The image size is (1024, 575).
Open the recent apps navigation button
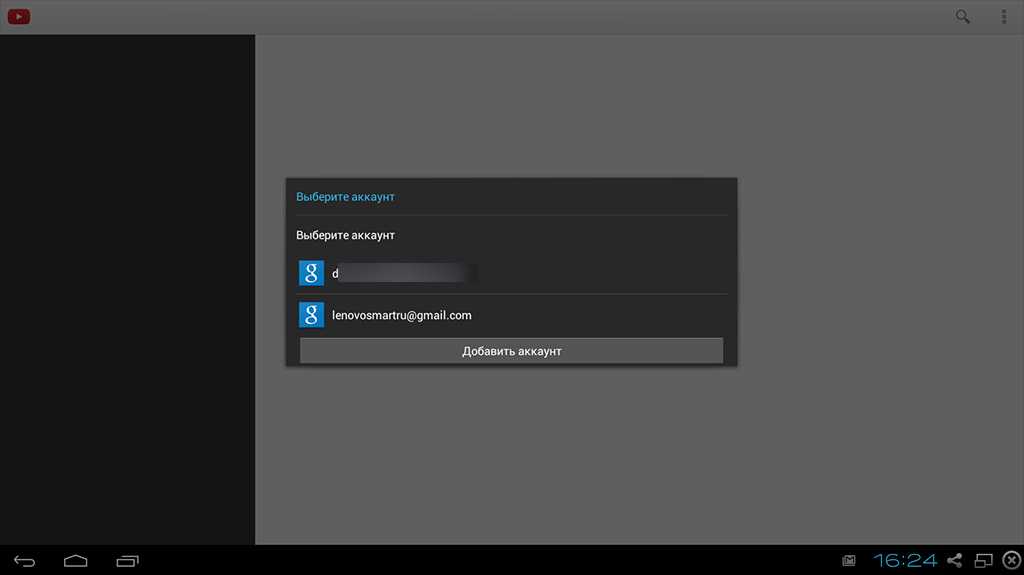tap(127, 561)
